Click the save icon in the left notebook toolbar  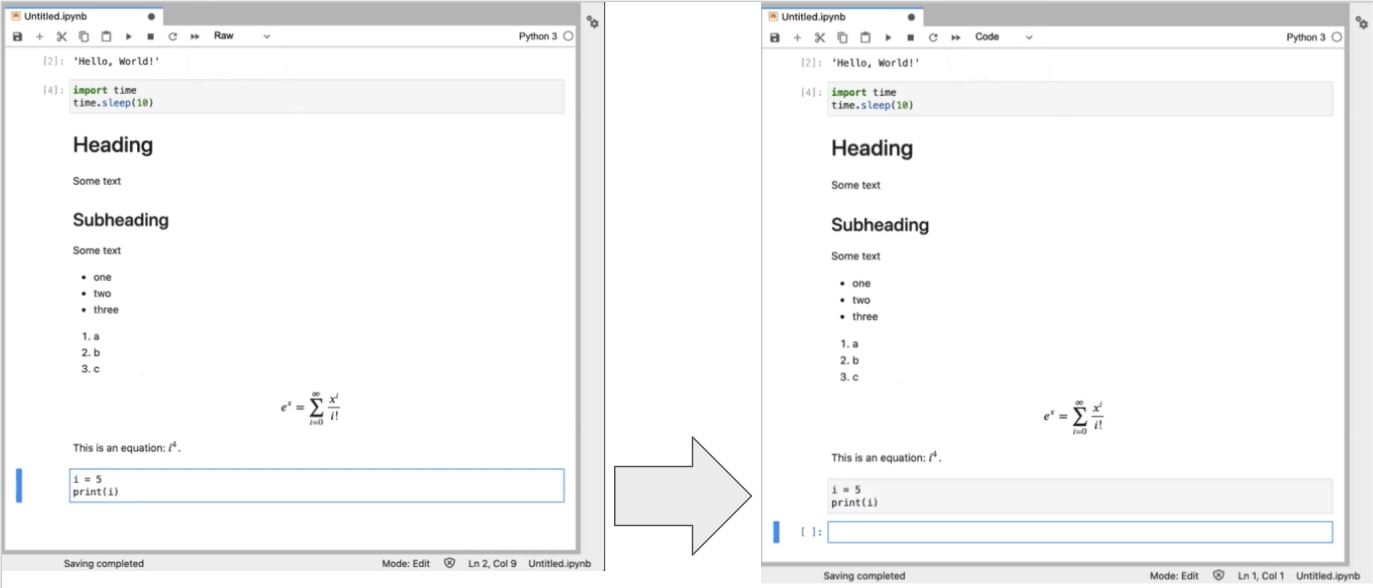click(x=17, y=36)
